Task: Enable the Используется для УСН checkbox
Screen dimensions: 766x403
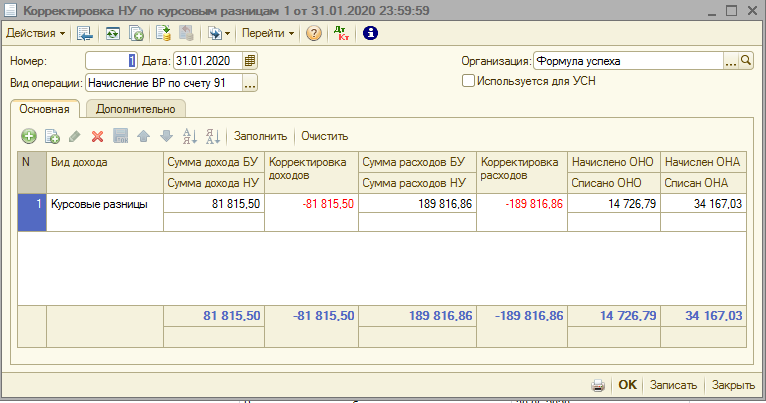Action: (x=468, y=81)
